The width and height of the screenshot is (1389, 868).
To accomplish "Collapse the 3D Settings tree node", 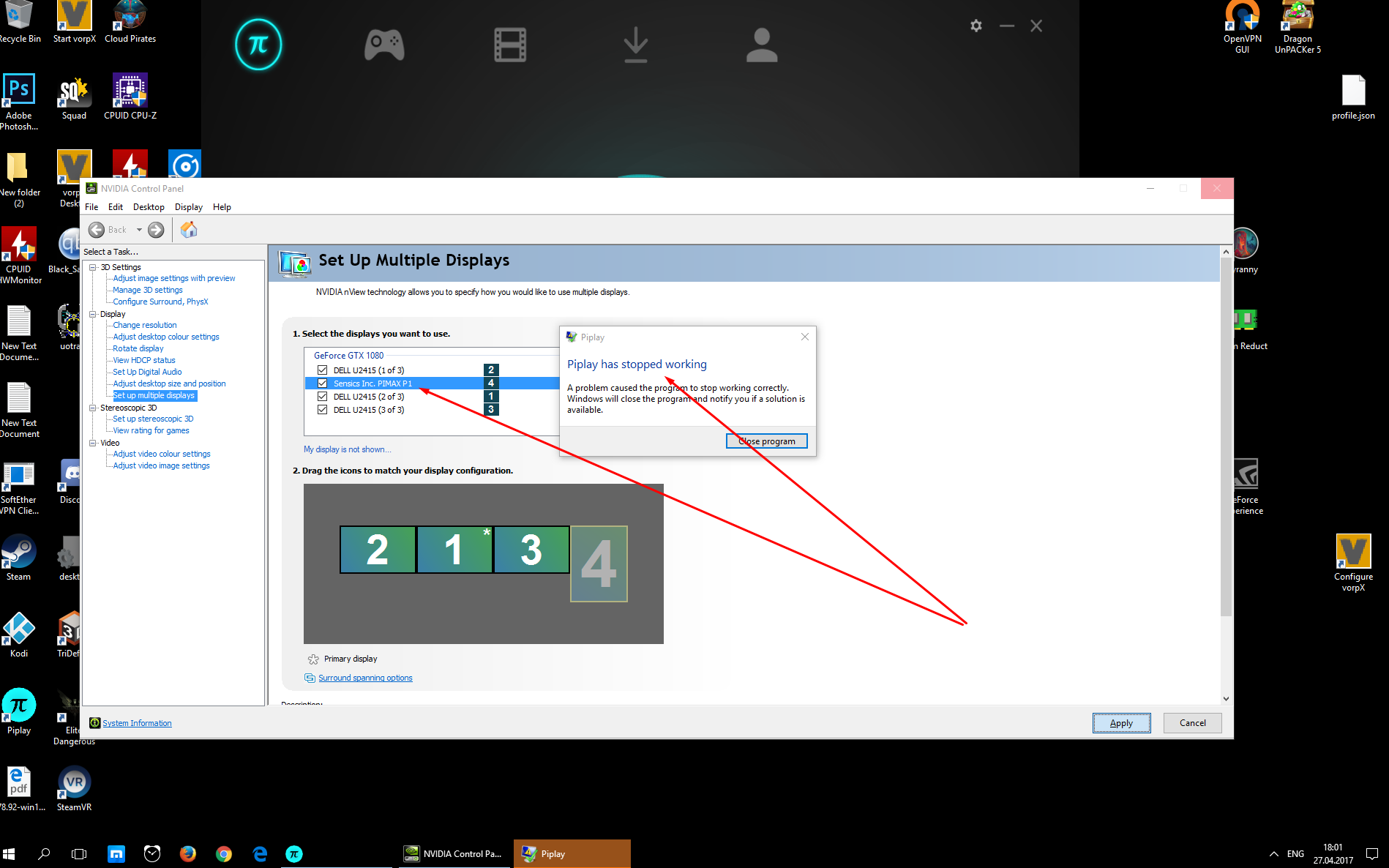I will [93, 267].
